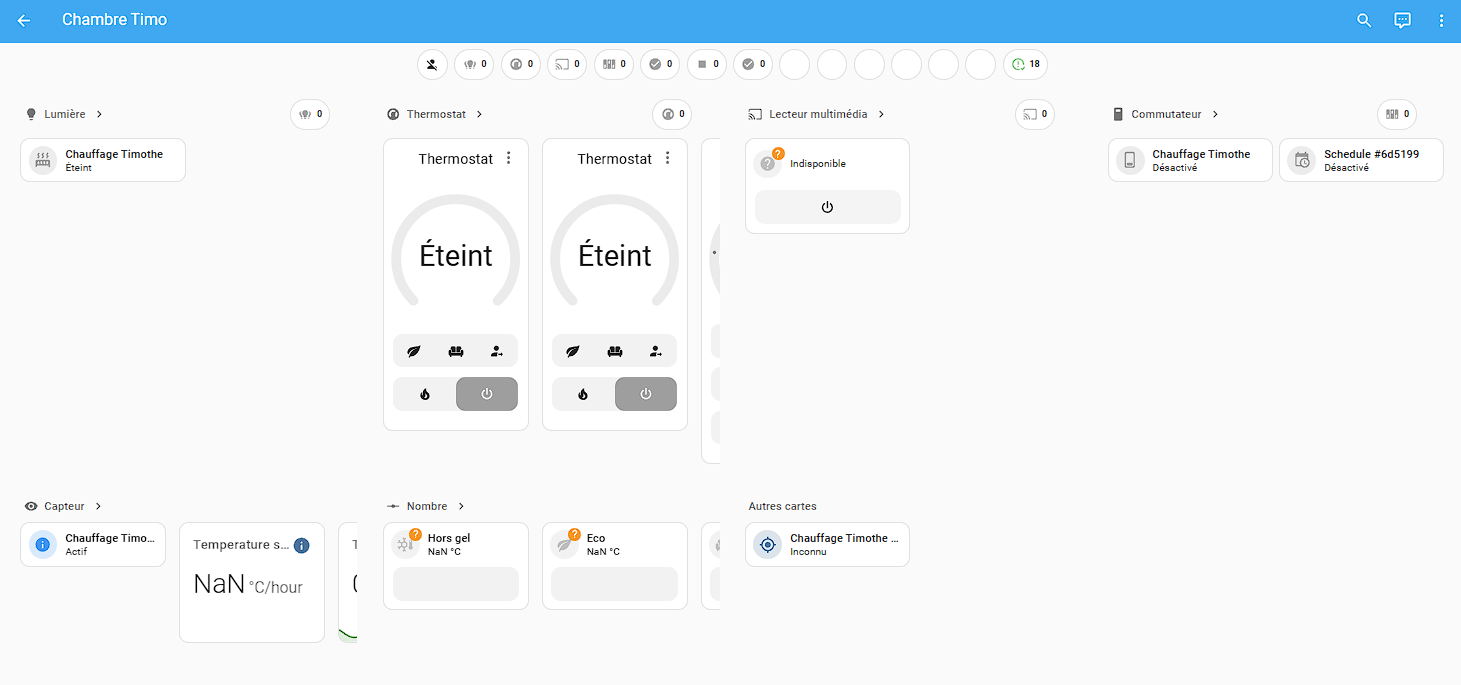1461x685 pixels.
Task: Click the cast media count chip in the top chip row
Action: coord(567,64)
